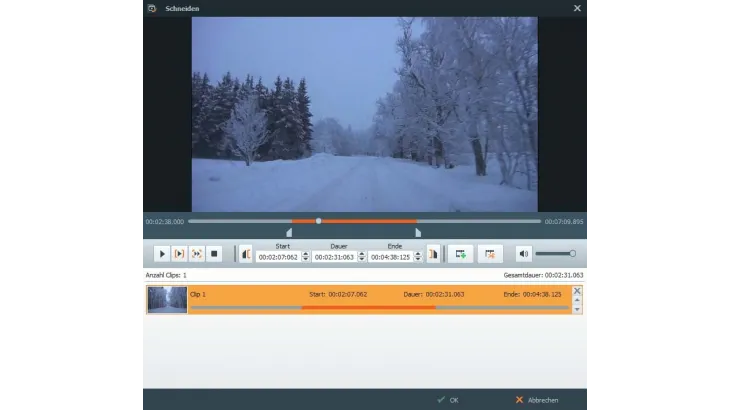Add a new clip segment
This screenshot has height=410, width=730.
pyautogui.click(x=460, y=255)
